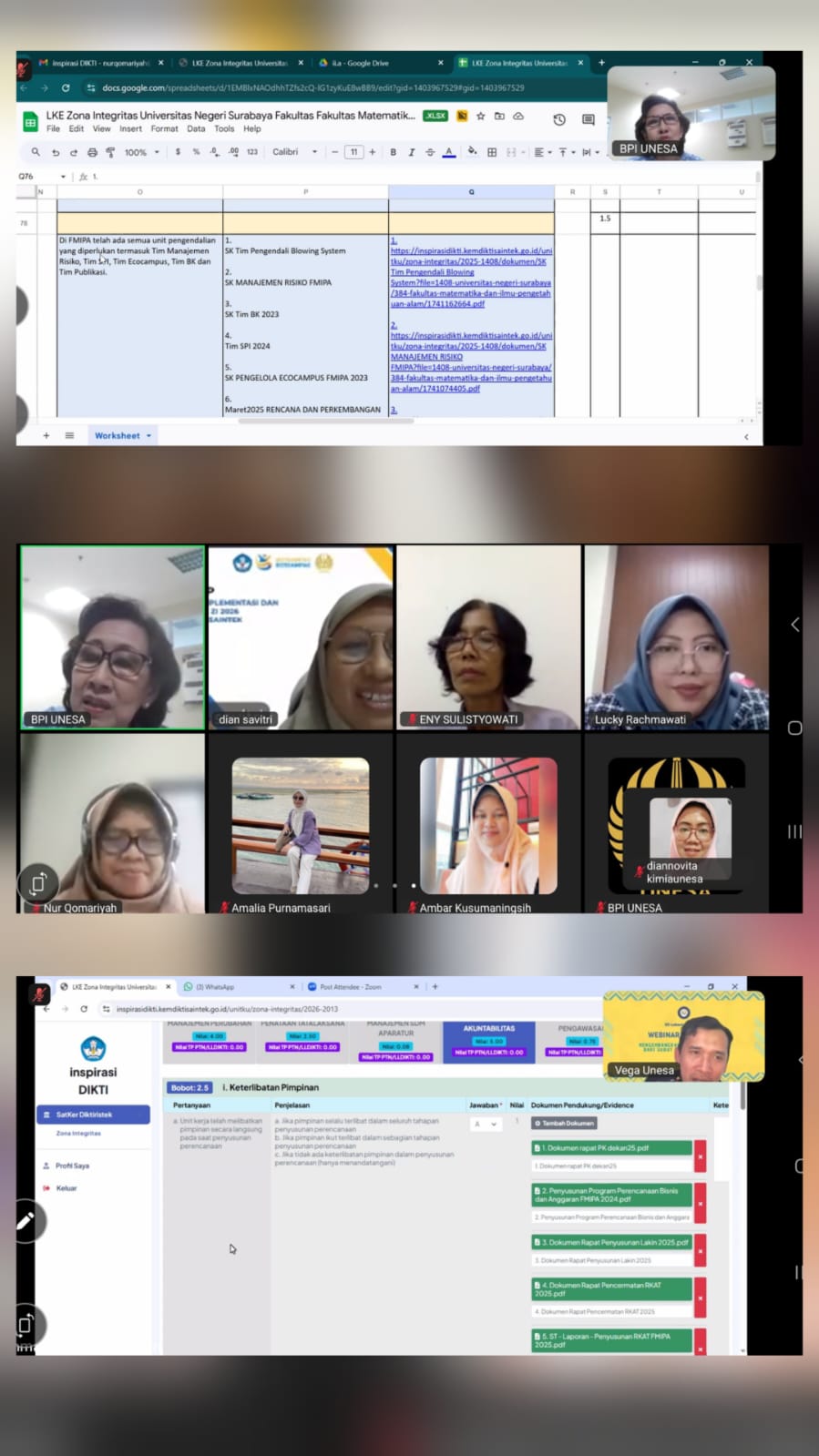Click the italic formatting icon

point(411,152)
